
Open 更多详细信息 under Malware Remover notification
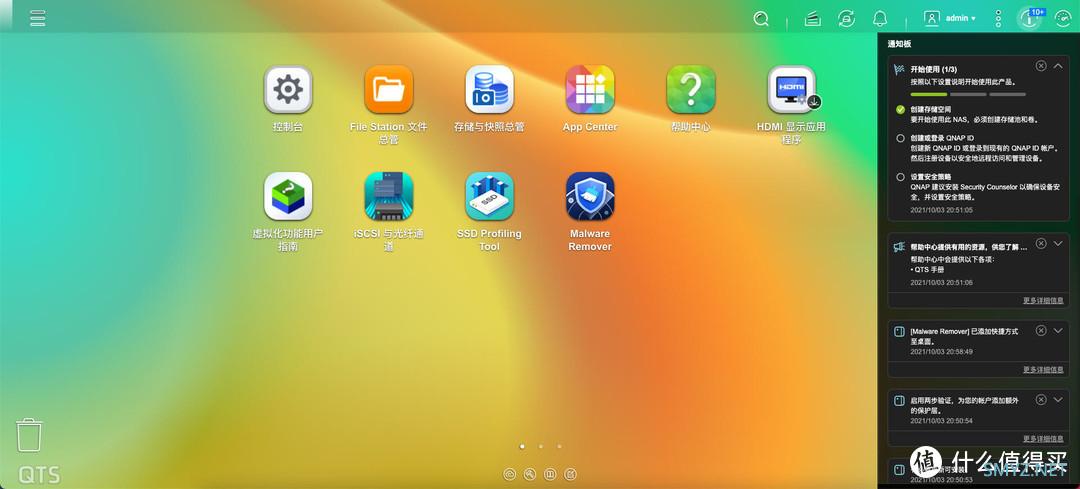tap(1043, 370)
